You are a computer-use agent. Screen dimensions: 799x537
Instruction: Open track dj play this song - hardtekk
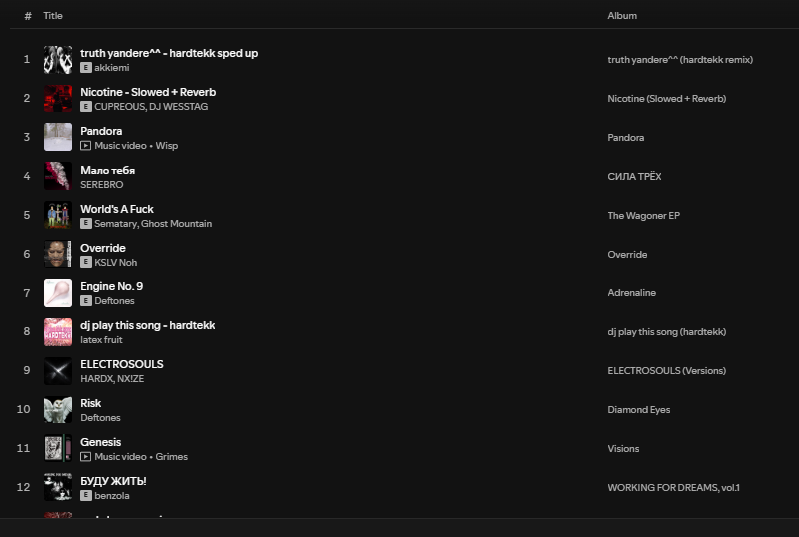tap(147, 325)
